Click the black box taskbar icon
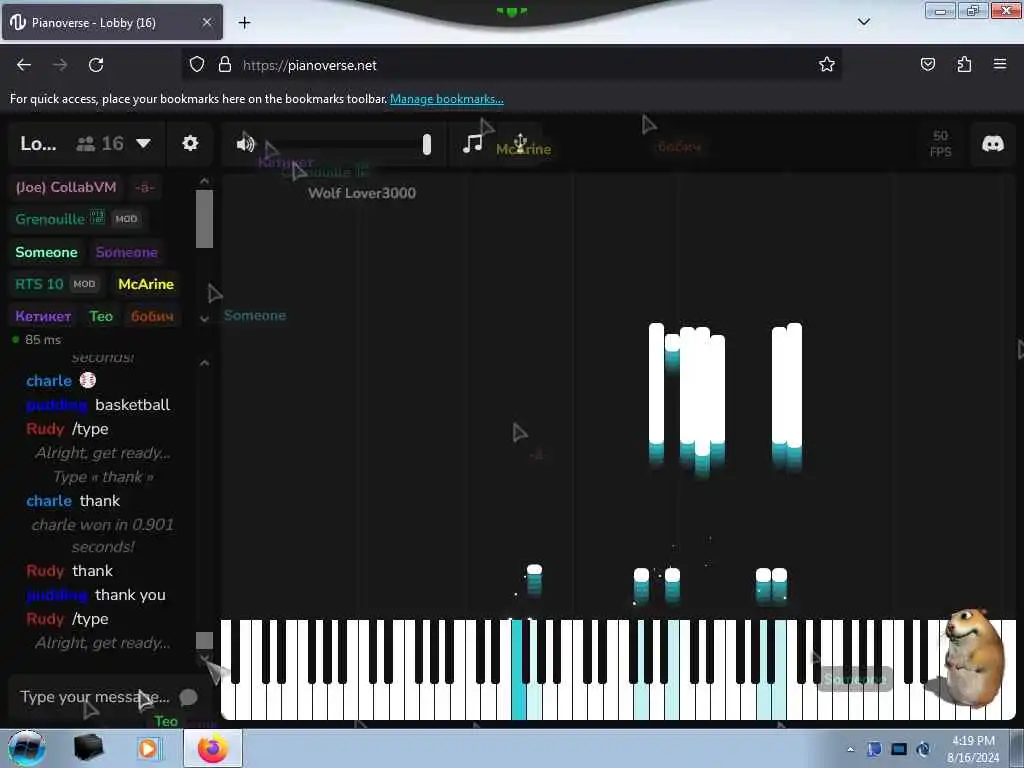1024x768 pixels. [x=88, y=748]
